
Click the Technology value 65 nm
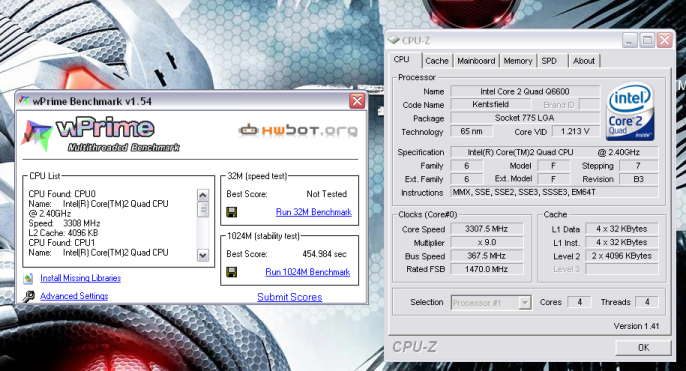[x=471, y=131]
